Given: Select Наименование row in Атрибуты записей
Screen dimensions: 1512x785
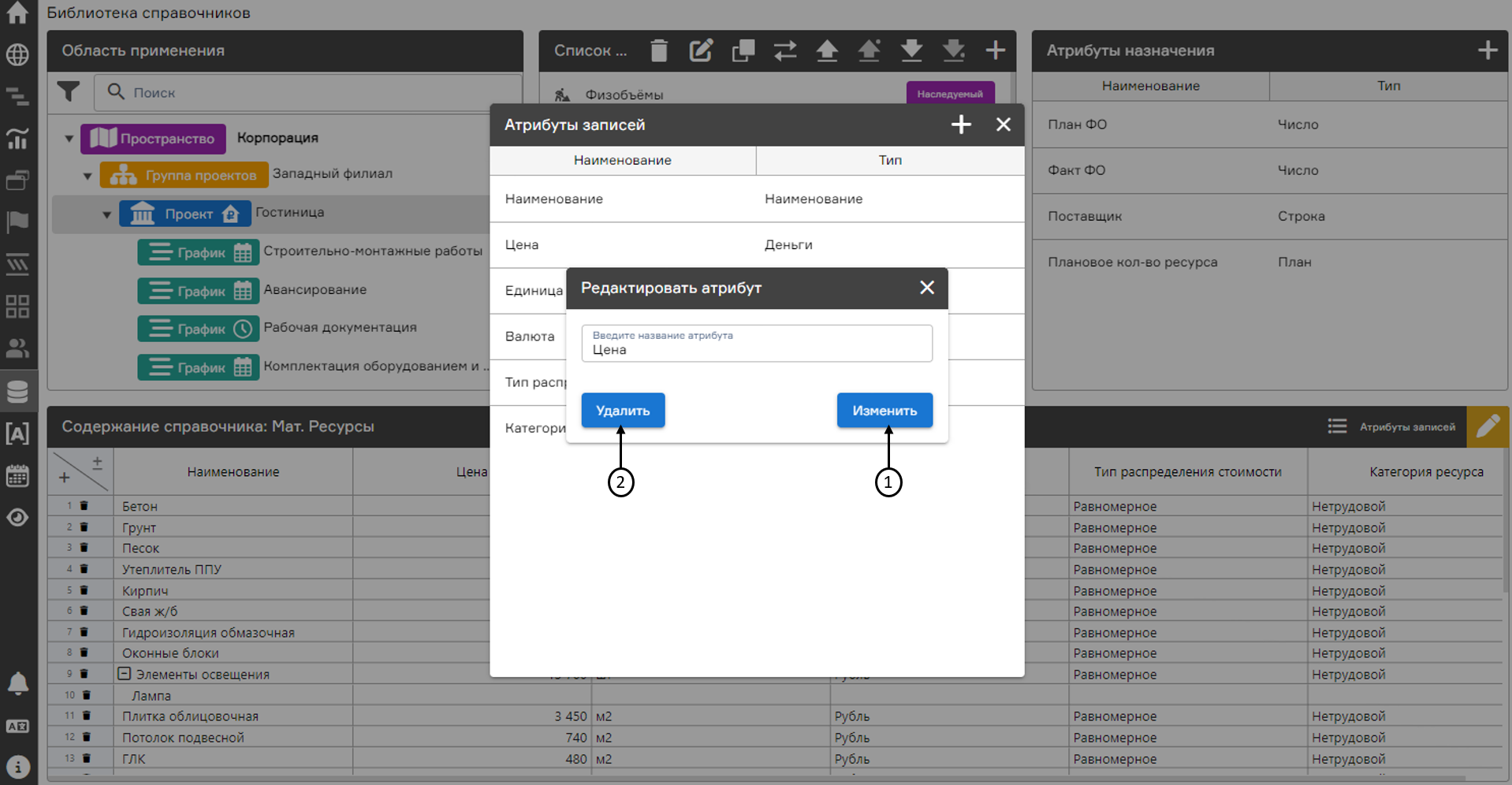Looking at the screenshot, I should (x=757, y=199).
